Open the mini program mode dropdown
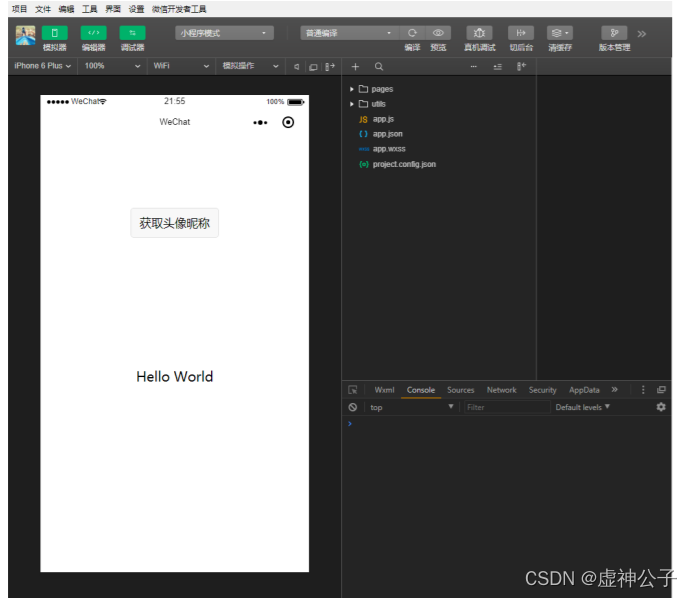The image size is (692, 598). pos(224,33)
